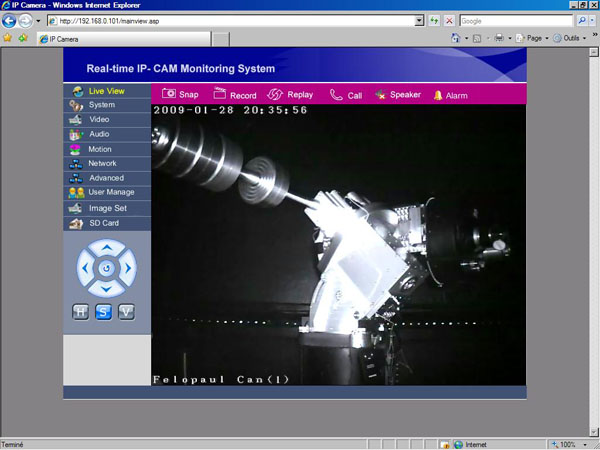Toggle the S button below the pan control
This screenshot has height=450, width=600.
pyautogui.click(x=104, y=312)
